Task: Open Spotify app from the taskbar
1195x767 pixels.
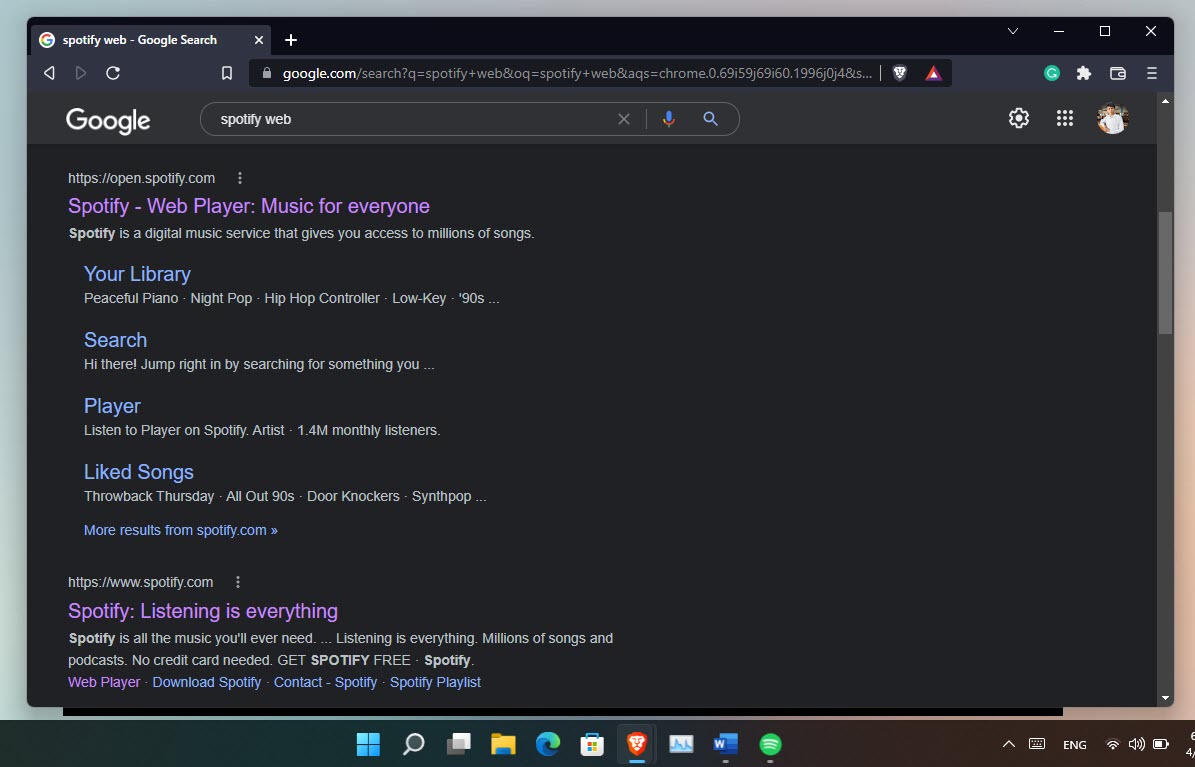Action: [771, 744]
